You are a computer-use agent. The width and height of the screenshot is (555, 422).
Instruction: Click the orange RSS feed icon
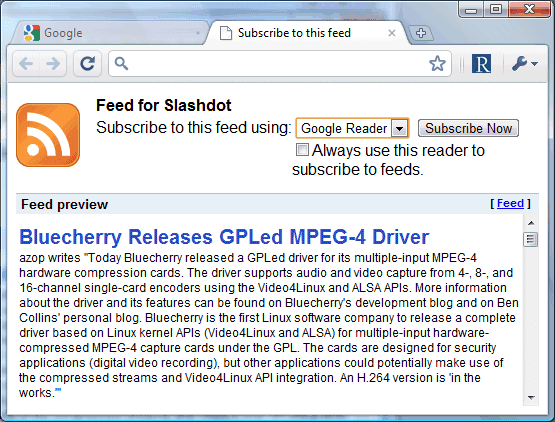[48, 135]
